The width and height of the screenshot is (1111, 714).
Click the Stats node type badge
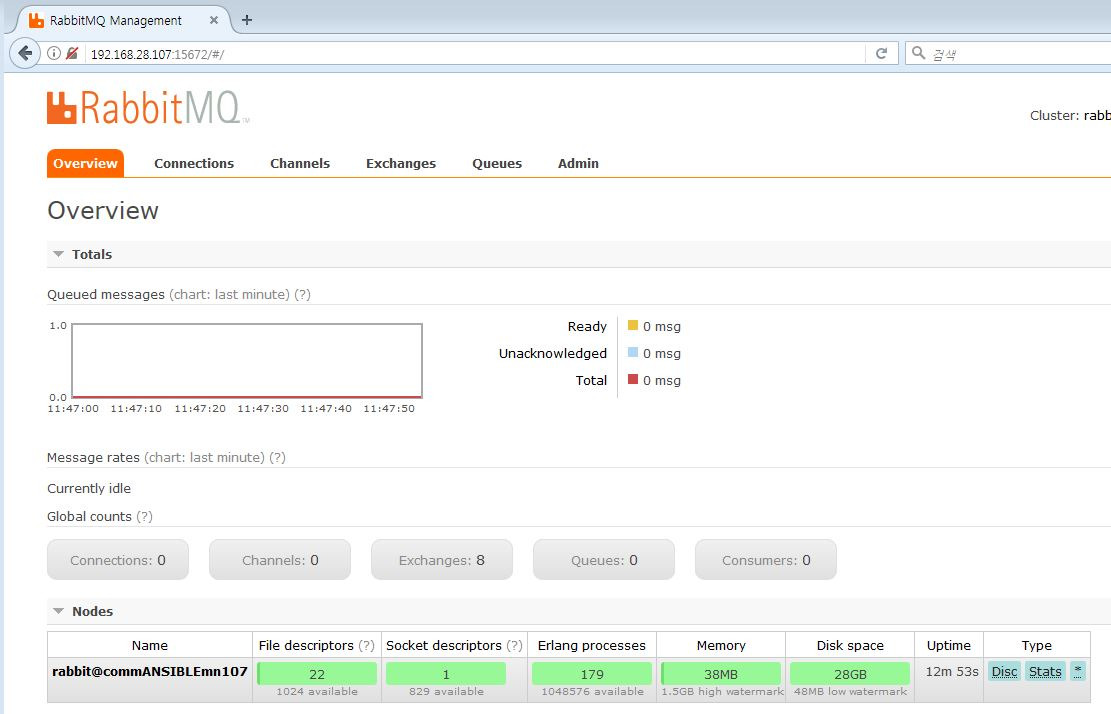tap(1045, 672)
